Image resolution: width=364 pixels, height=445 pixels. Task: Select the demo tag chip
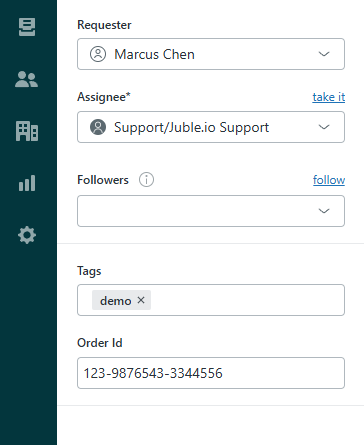pyautogui.click(x=116, y=300)
